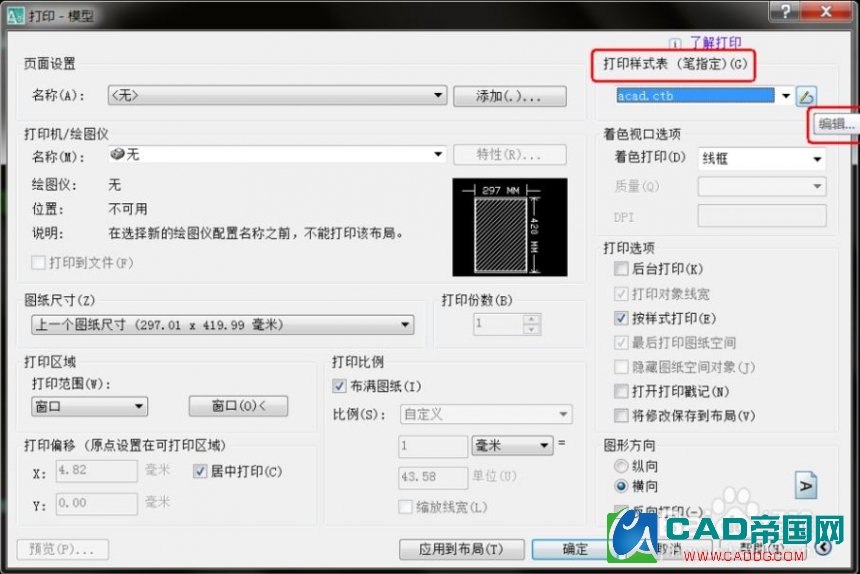Open the 比例(S) 自定义 dropdown

(486, 414)
